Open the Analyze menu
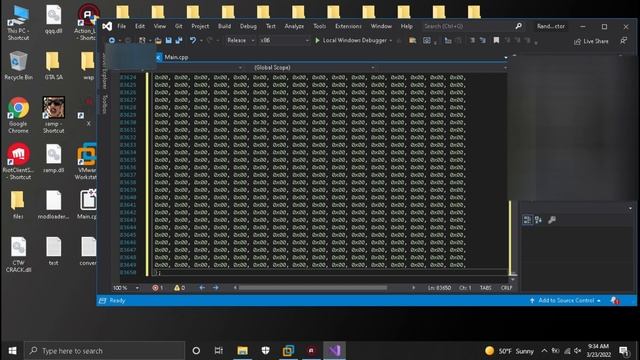Viewport: 640px width, 360px height. tap(294, 26)
